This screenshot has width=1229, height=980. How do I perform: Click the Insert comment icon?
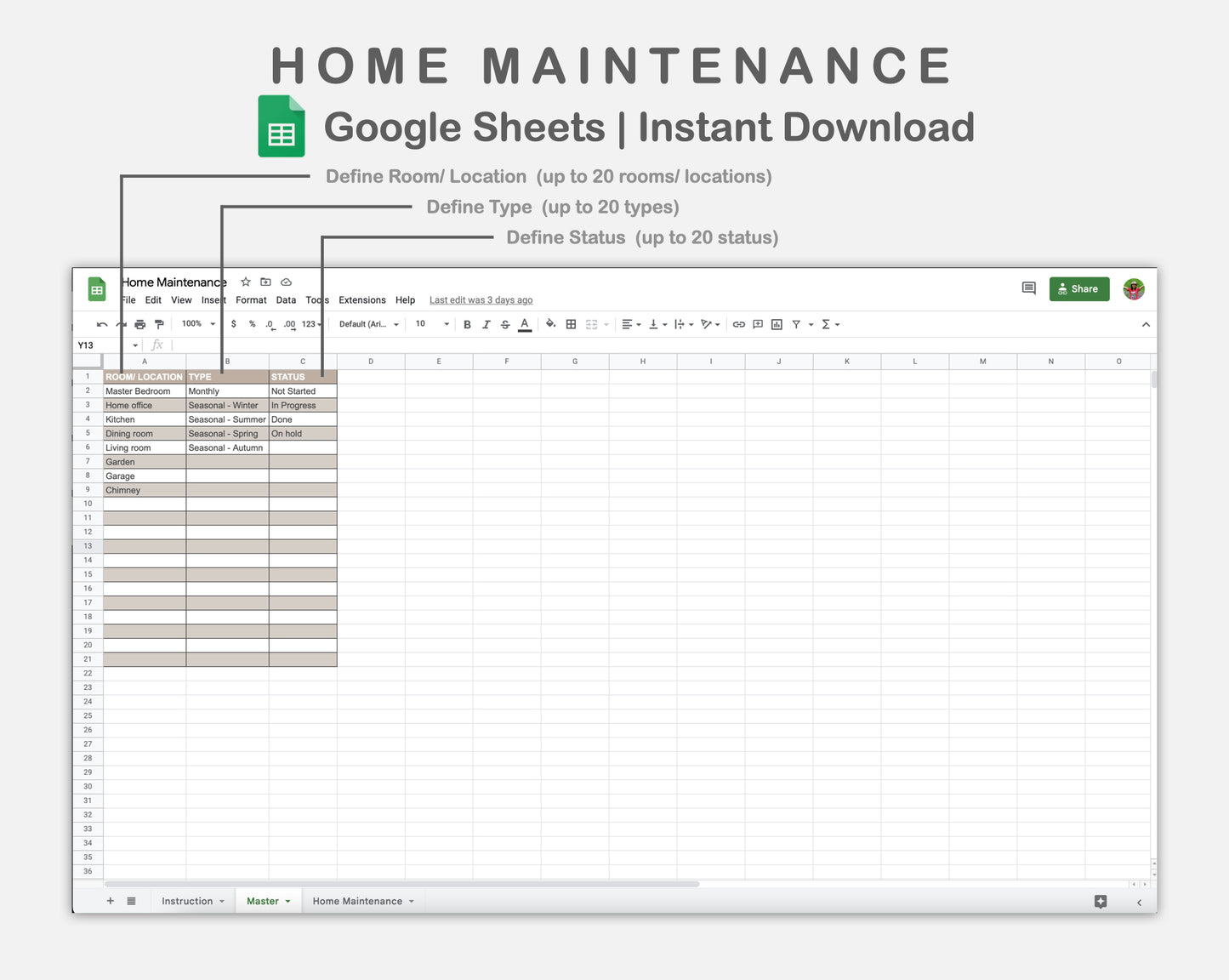(x=757, y=324)
